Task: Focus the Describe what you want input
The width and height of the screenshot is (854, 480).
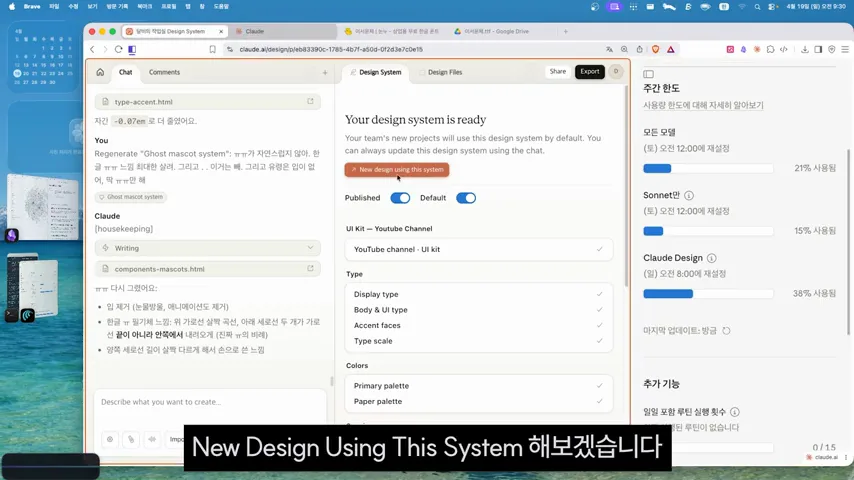Action: click(x=210, y=402)
